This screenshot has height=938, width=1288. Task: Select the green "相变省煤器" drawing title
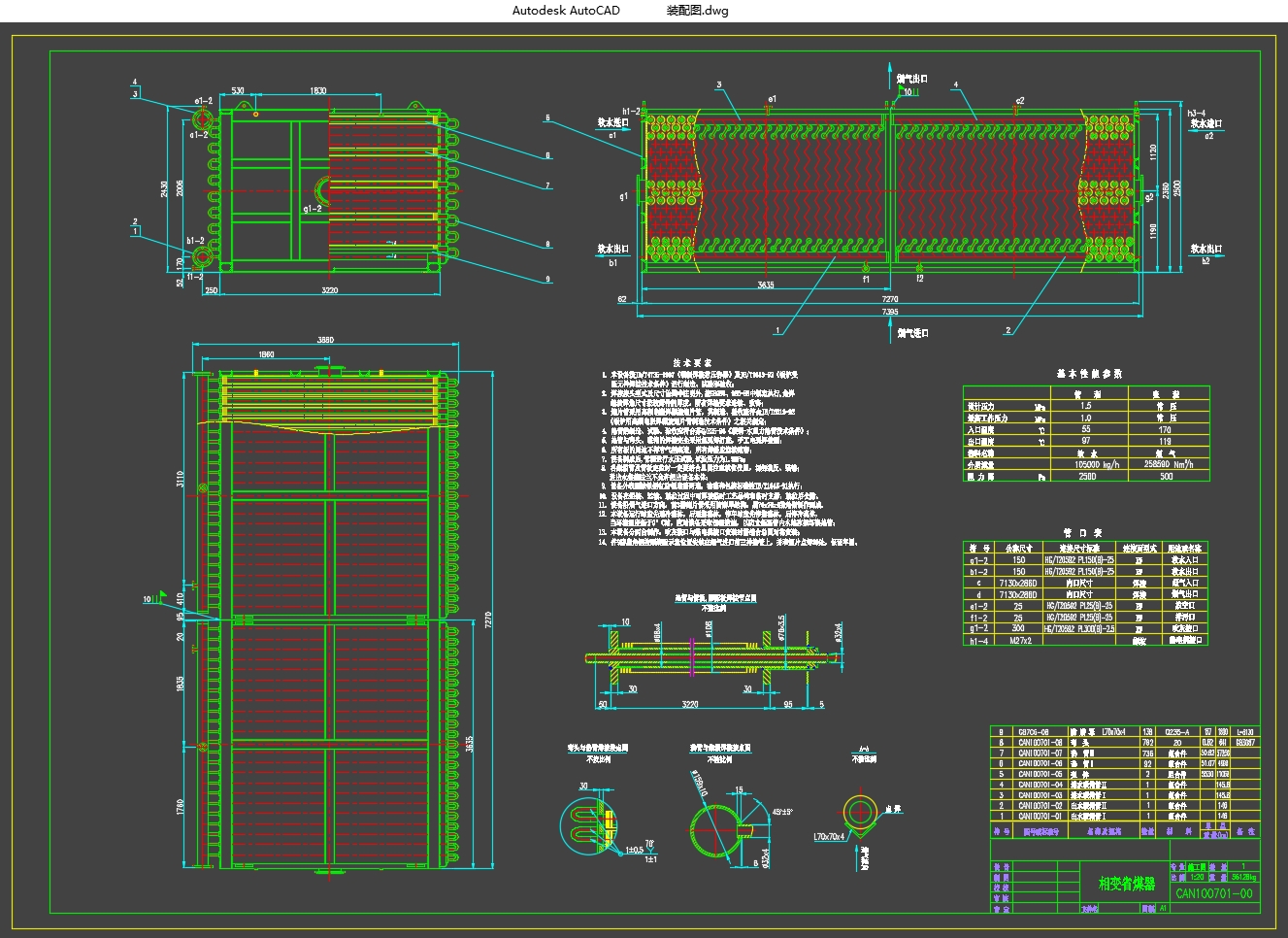click(x=1126, y=885)
